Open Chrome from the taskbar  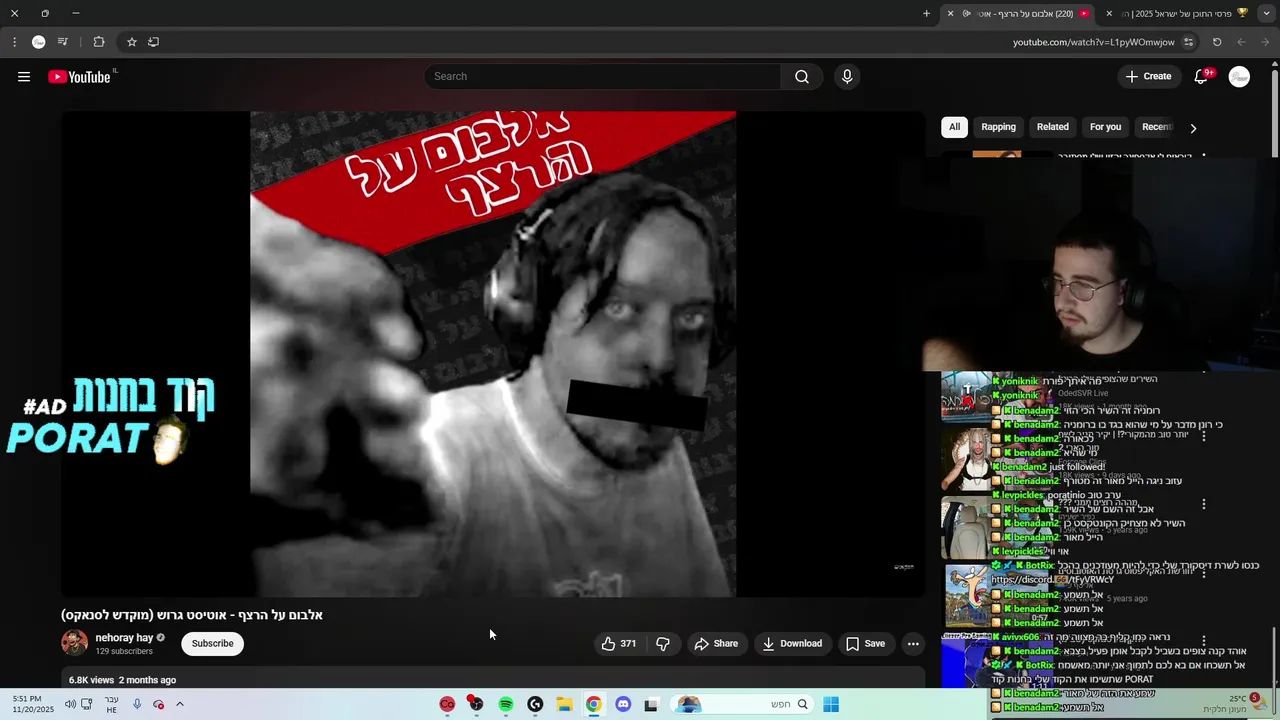tap(594, 704)
